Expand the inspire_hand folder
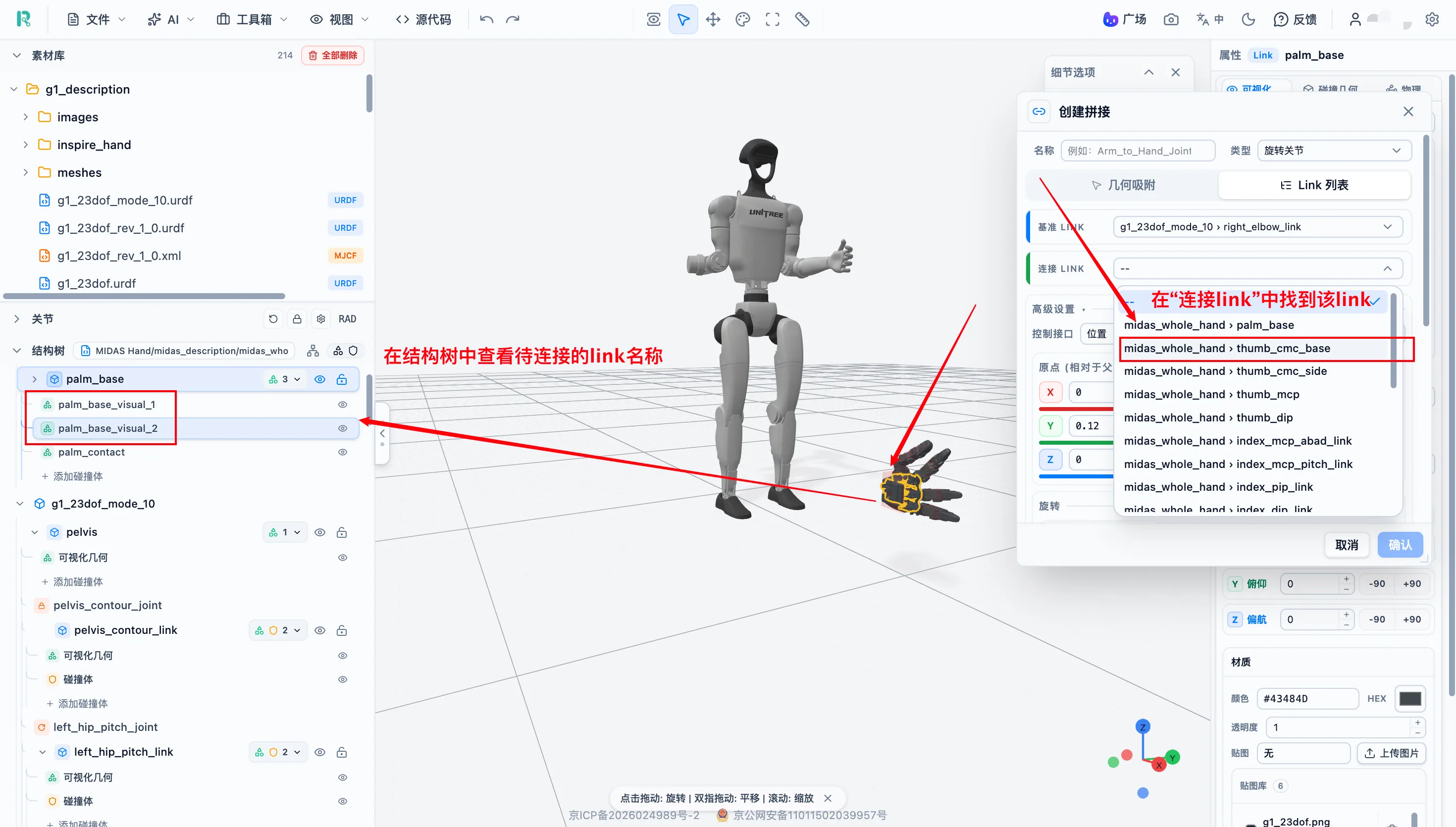The height and width of the screenshot is (827, 1456). tap(26, 145)
